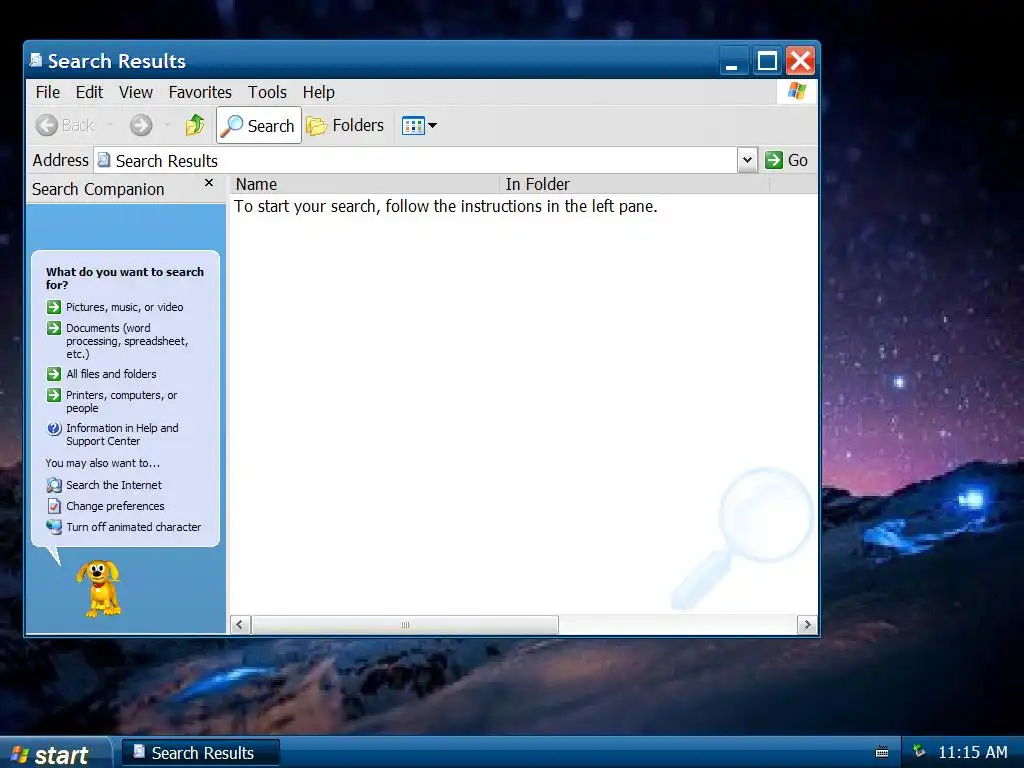The width and height of the screenshot is (1024, 768).
Task: Expand the Back history dropdown arrow
Action: pyautogui.click(x=110, y=125)
